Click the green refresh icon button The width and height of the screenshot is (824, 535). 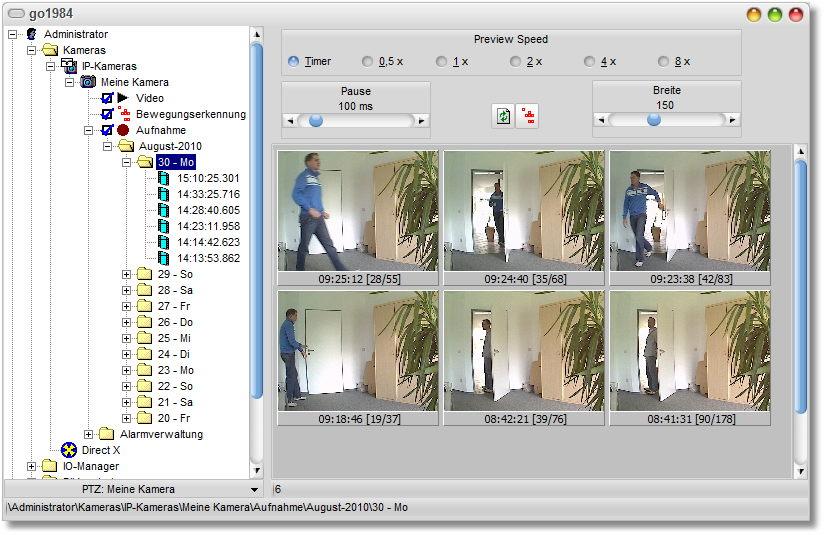coord(503,116)
